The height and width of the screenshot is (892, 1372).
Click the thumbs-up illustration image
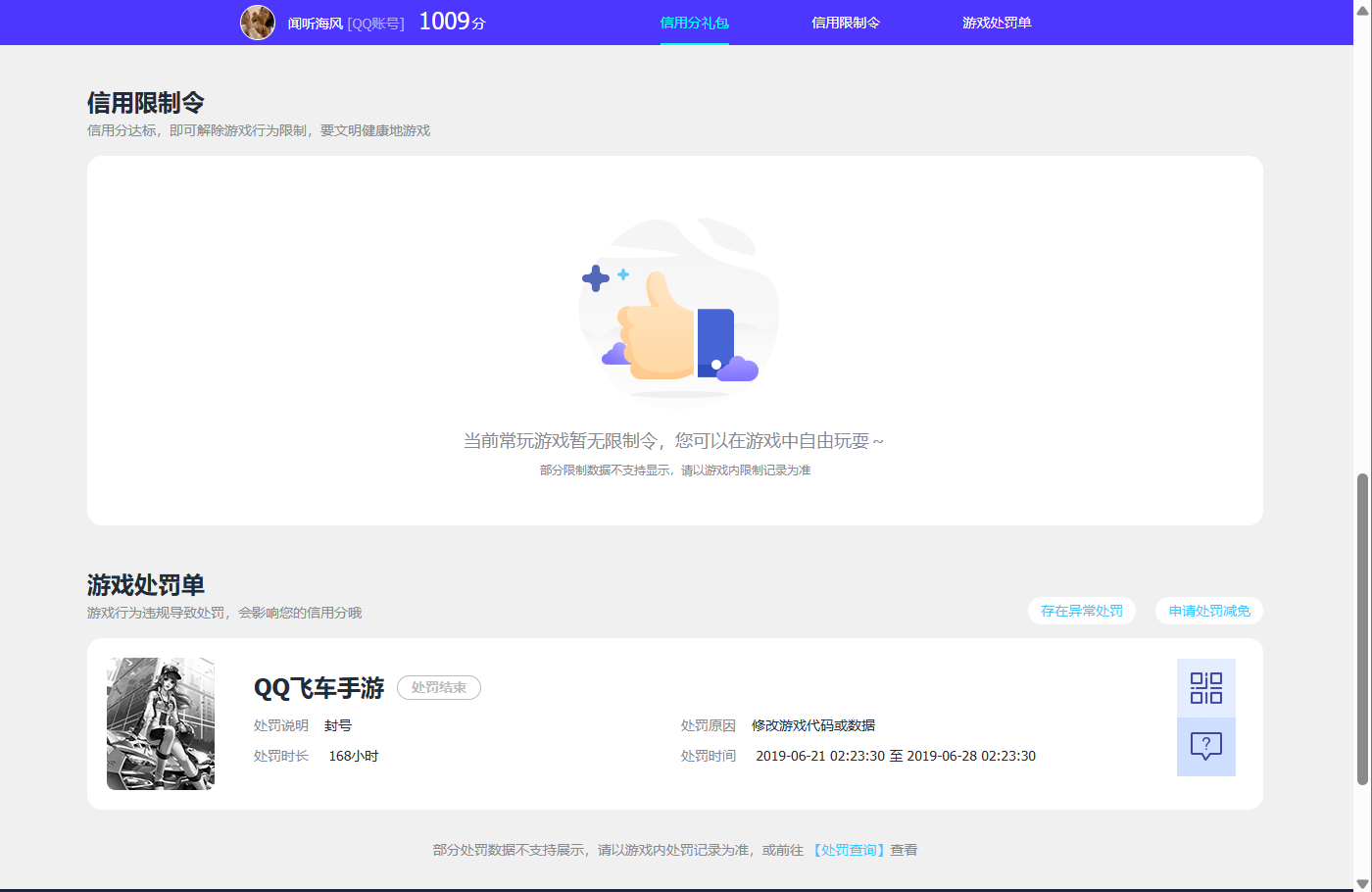point(676,309)
